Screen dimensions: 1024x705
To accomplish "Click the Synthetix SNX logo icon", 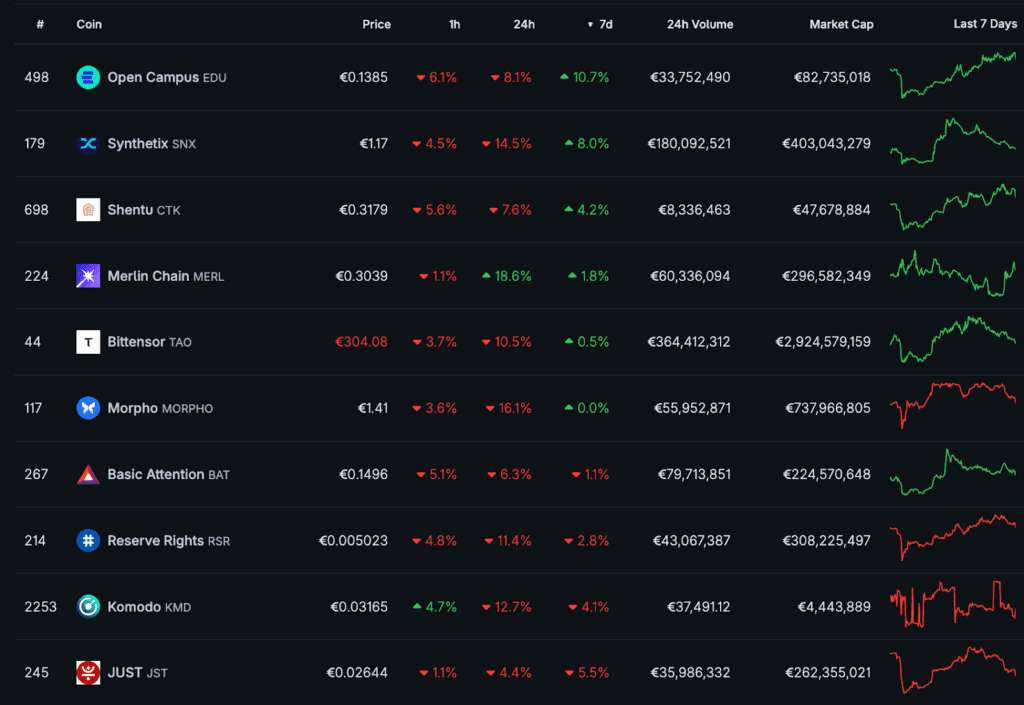I will coord(88,143).
